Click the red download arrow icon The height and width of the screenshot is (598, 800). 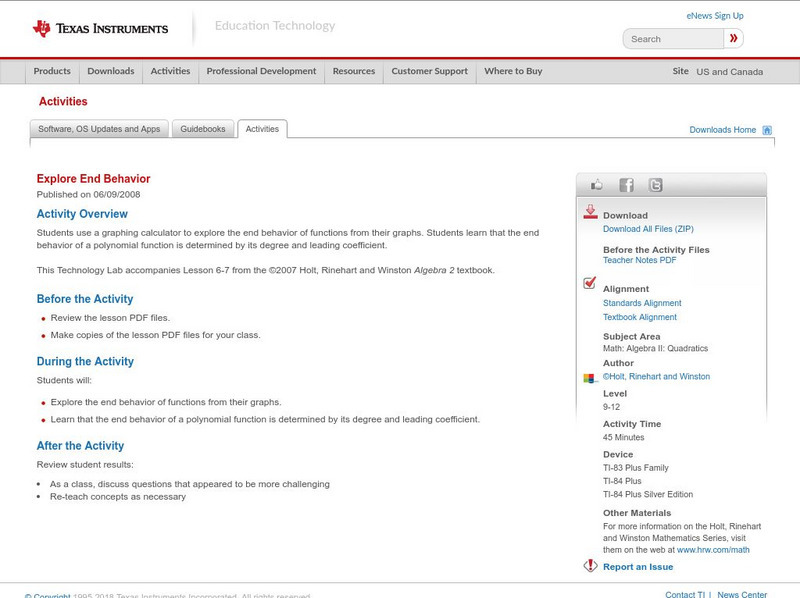pos(590,212)
